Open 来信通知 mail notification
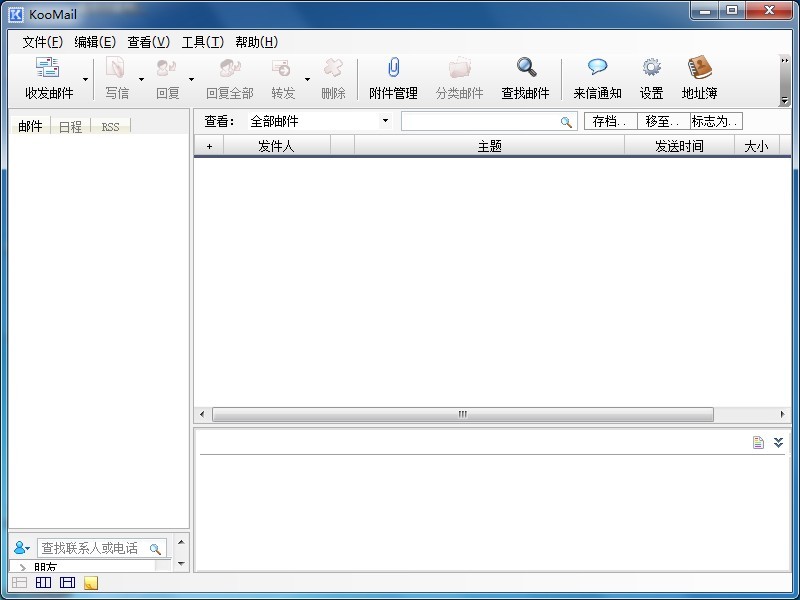This screenshot has height=600, width=800. (x=597, y=68)
